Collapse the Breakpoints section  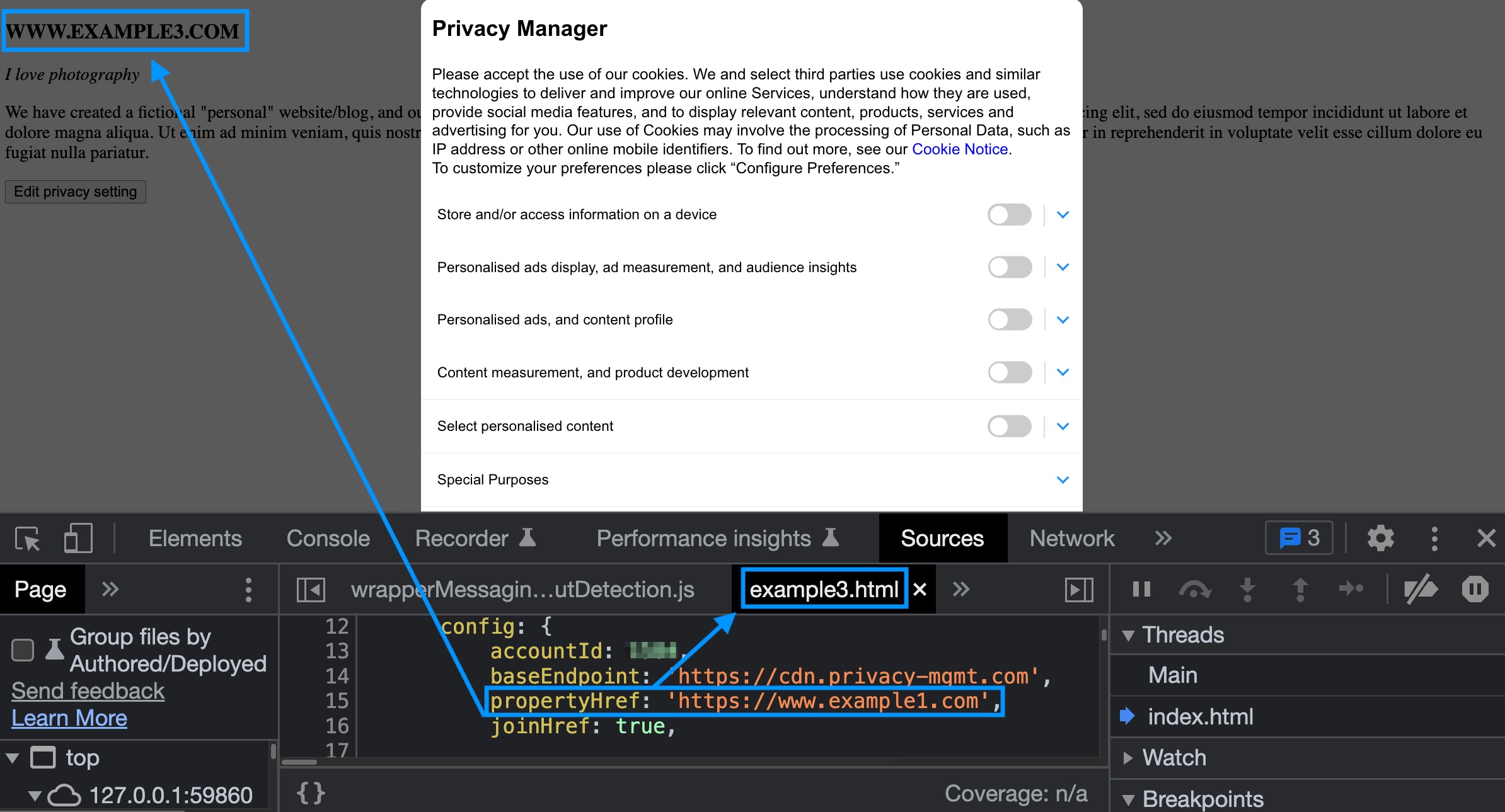coord(1128,799)
